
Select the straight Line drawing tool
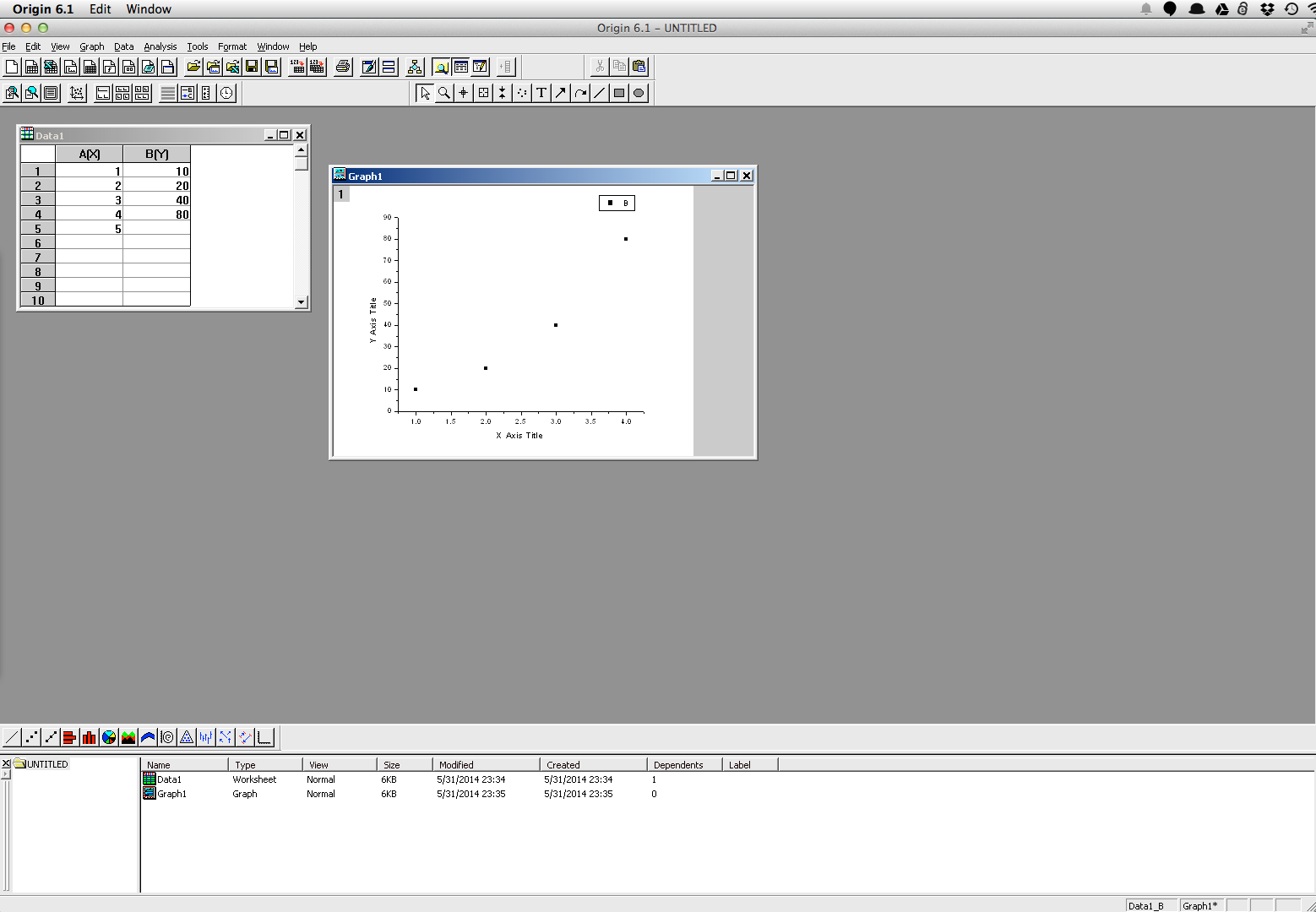pyautogui.click(x=599, y=93)
